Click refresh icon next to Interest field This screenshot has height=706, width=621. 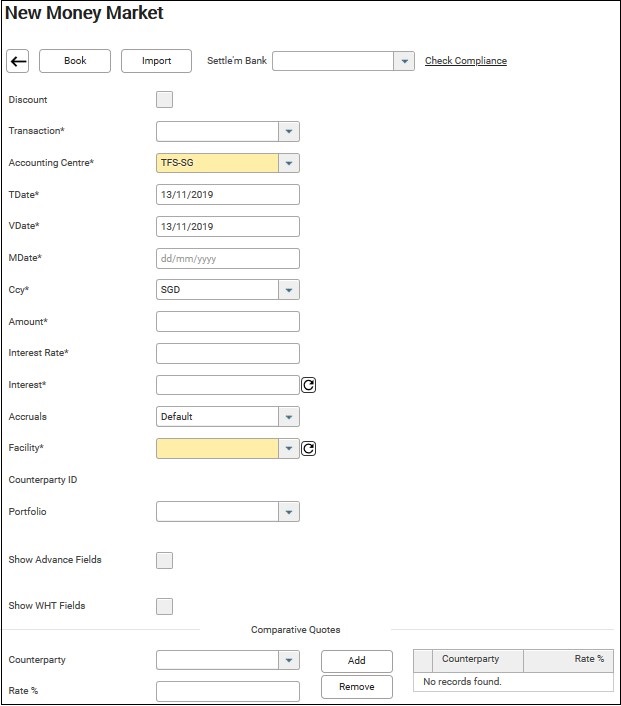(x=309, y=385)
